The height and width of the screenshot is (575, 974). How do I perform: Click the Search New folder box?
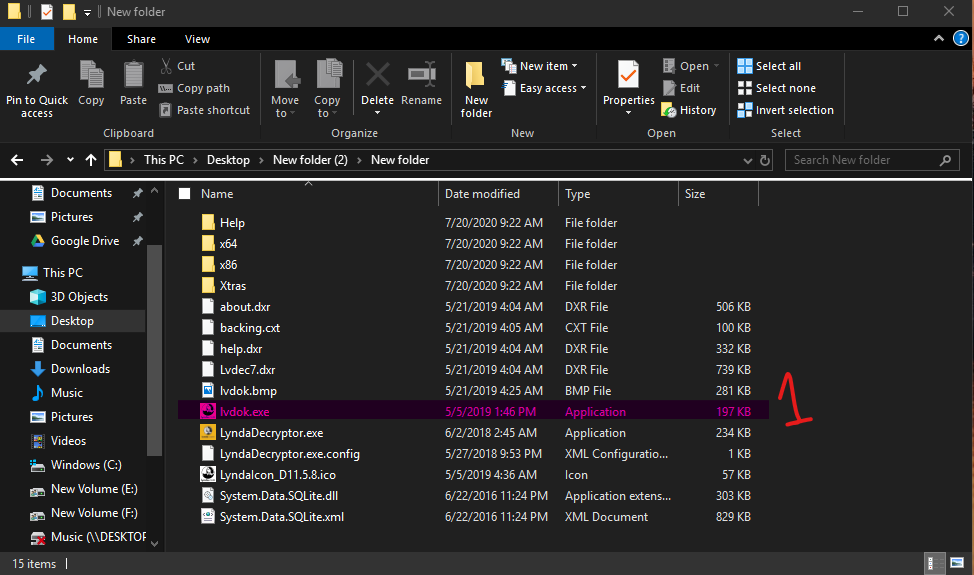tap(872, 160)
